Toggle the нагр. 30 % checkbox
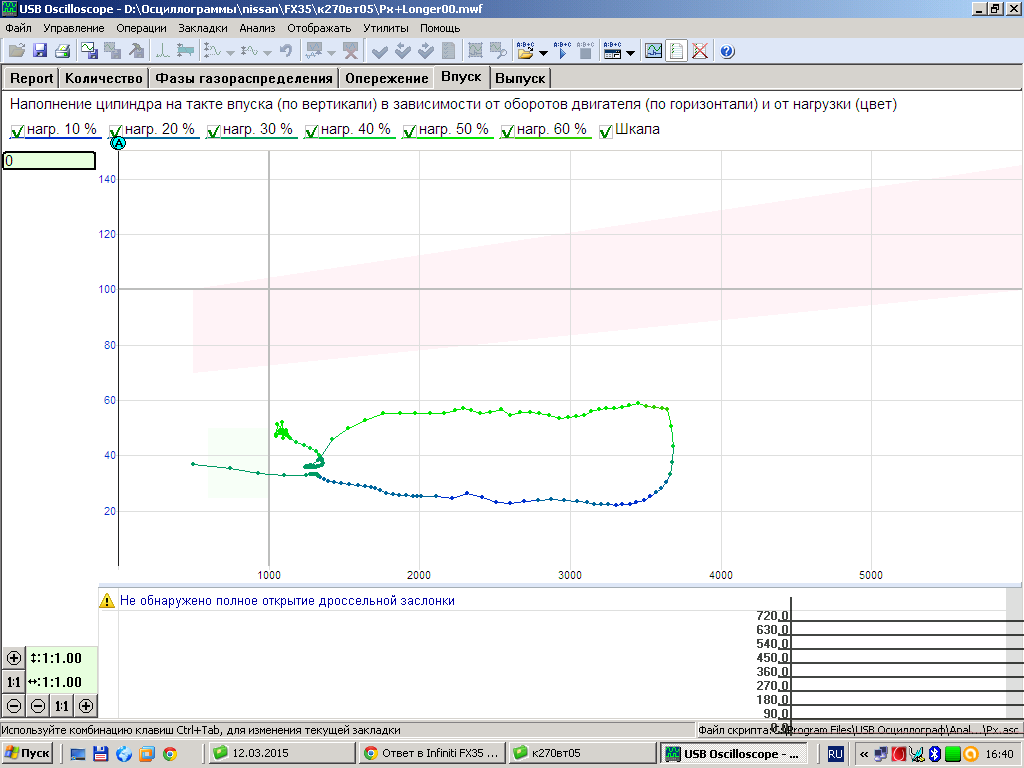 tap(214, 131)
